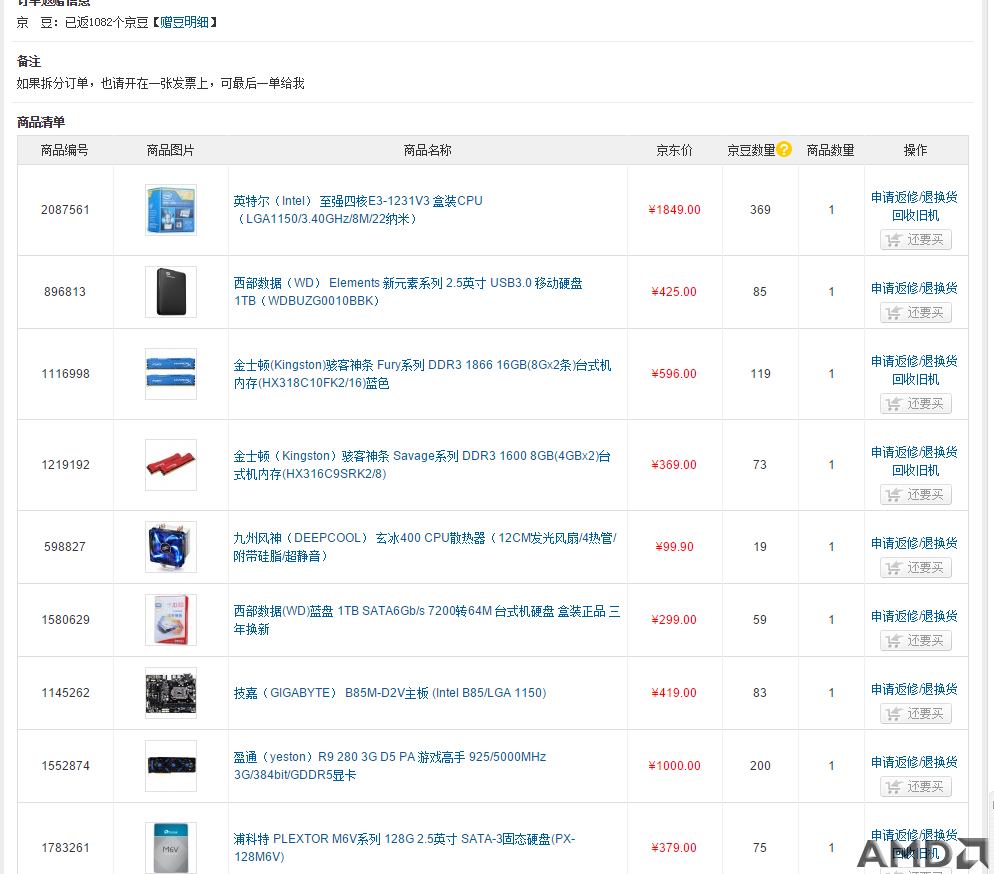The height and width of the screenshot is (874, 994).
Task: Click the 商品名称 column header
Action: [x=427, y=150]
